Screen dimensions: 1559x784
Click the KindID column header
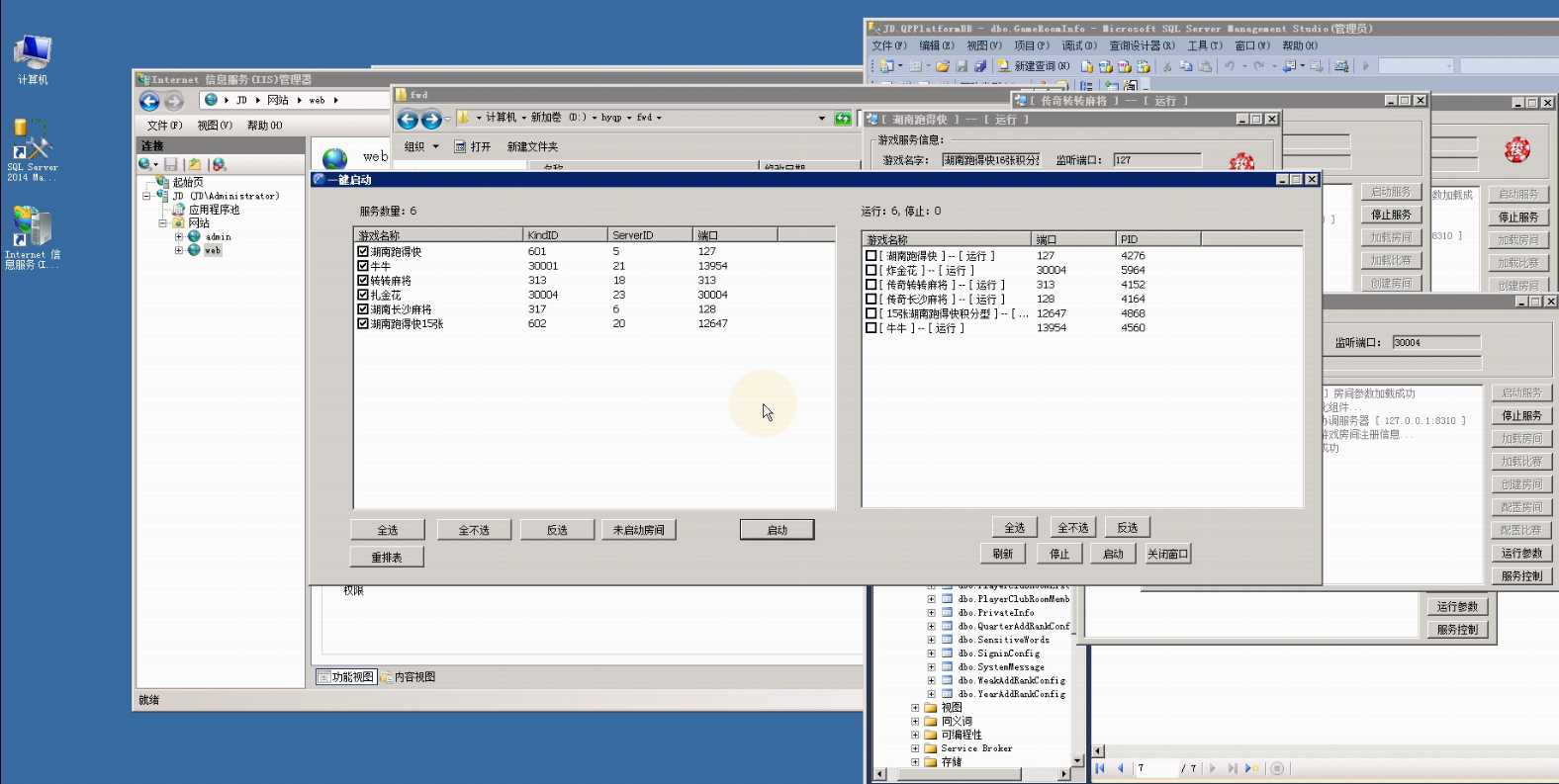click(x=565, y=235)
